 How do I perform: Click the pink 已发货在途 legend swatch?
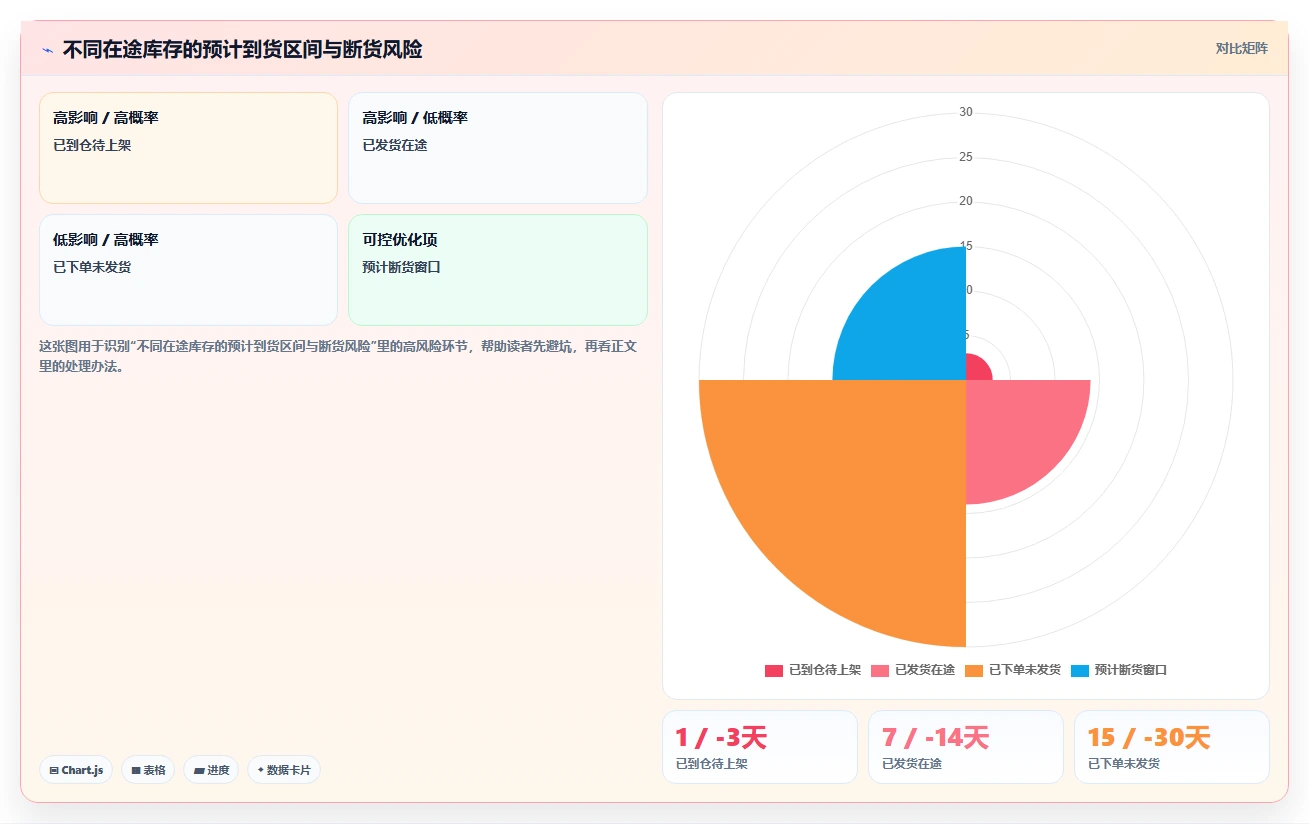pyautogui.click(x=880, y=670)
